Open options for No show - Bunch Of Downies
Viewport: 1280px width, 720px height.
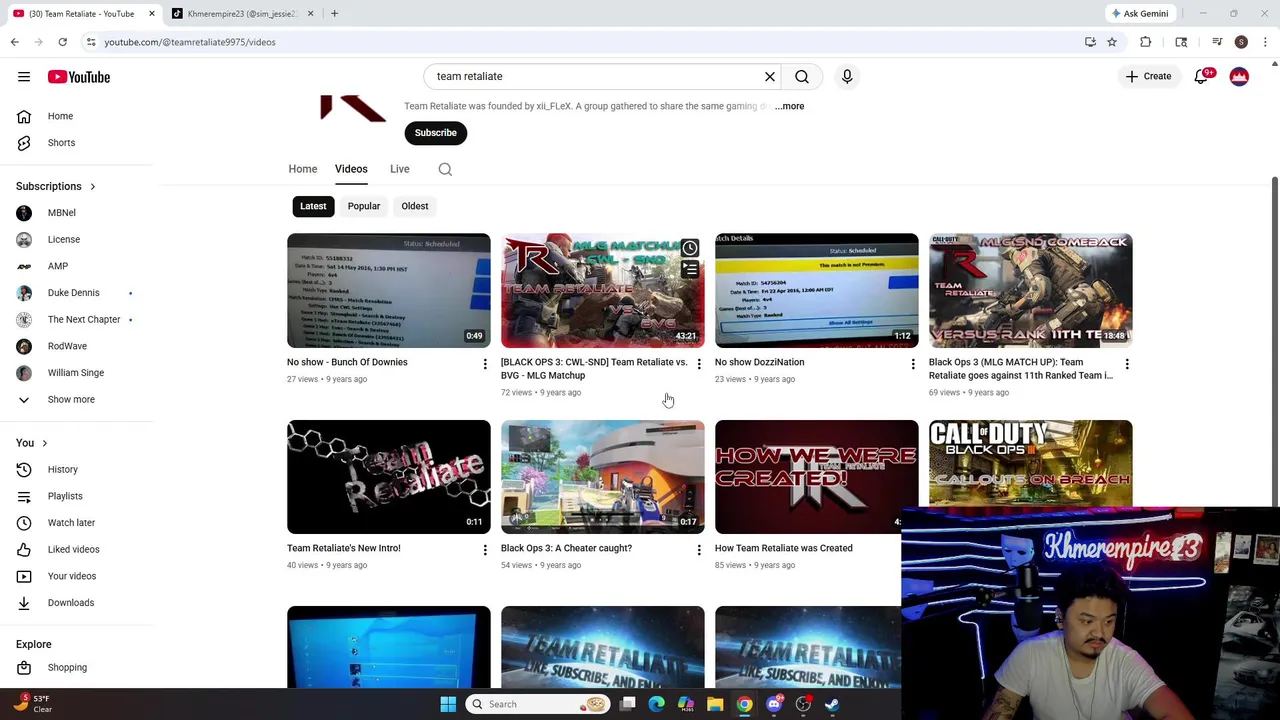485,364
